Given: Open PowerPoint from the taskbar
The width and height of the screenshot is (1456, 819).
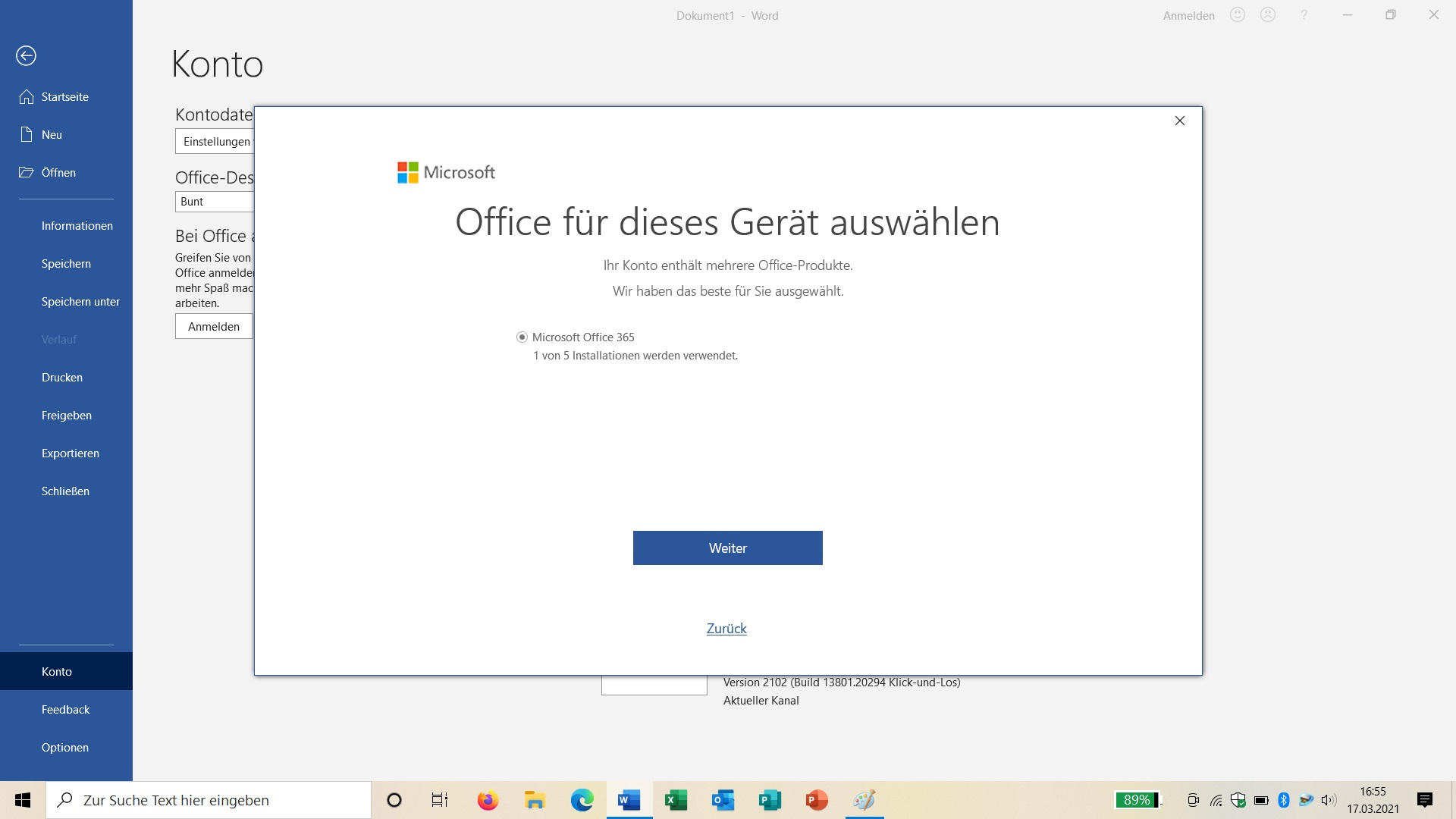Looking at the screenshot, I should tap(817, 800).
